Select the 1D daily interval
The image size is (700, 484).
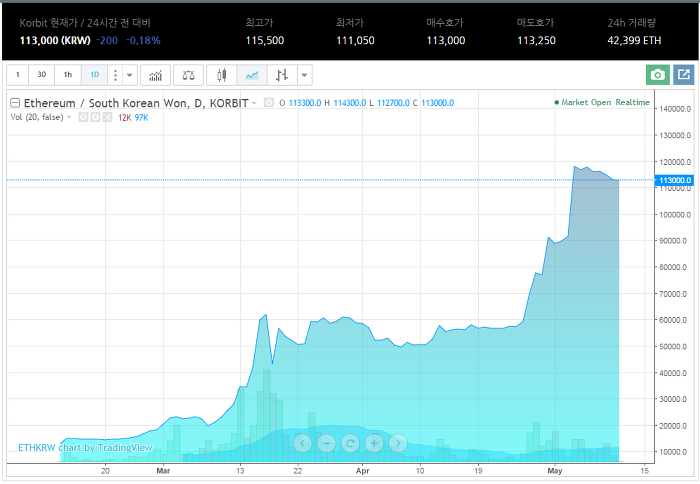[x=95, y=75]
